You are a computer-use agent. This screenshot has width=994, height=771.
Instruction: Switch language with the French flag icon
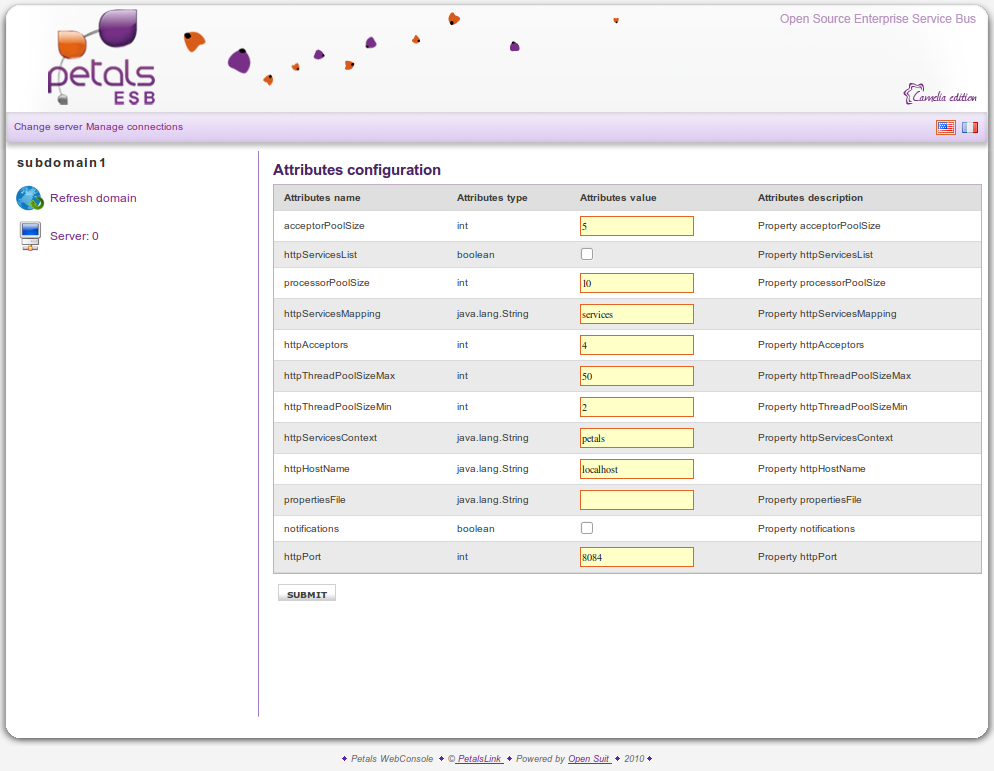[970, 127]
